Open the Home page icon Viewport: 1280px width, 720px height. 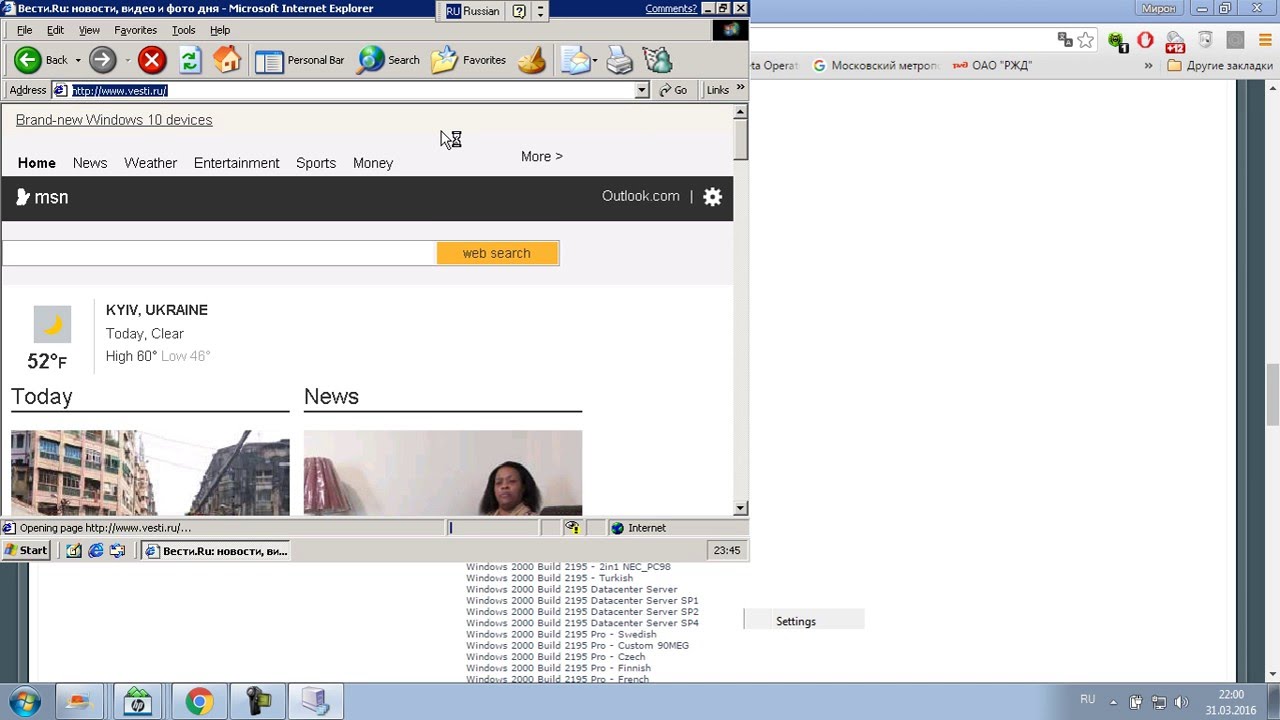tap(227, 60)
